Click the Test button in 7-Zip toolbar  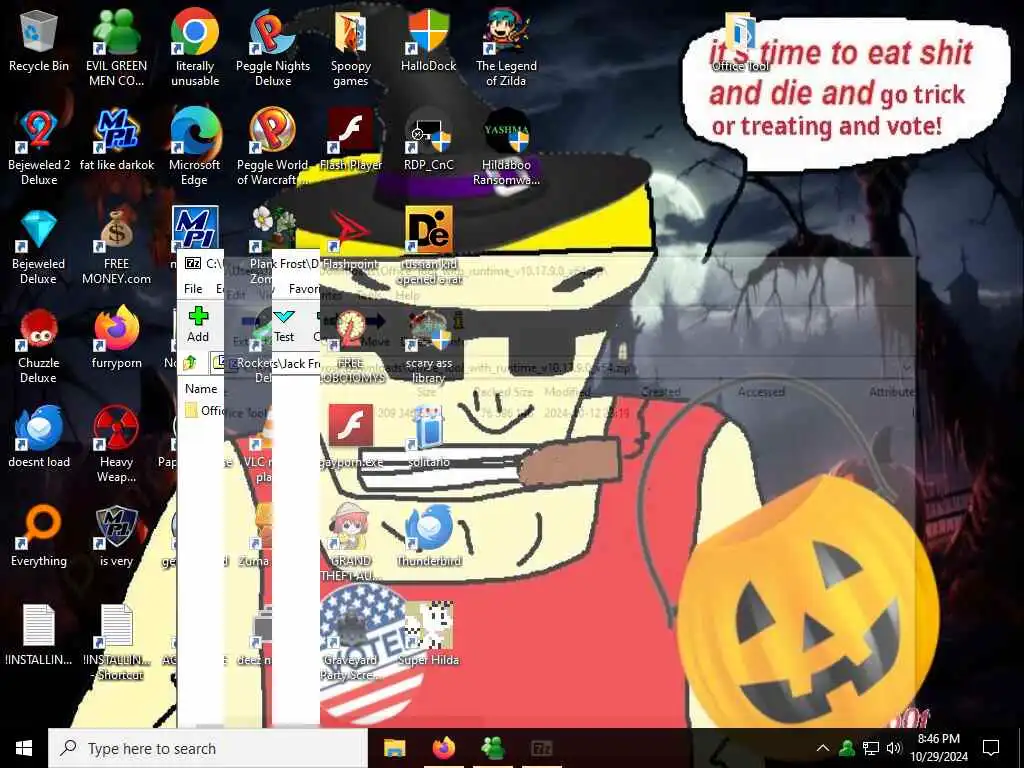tap(284, 325)
